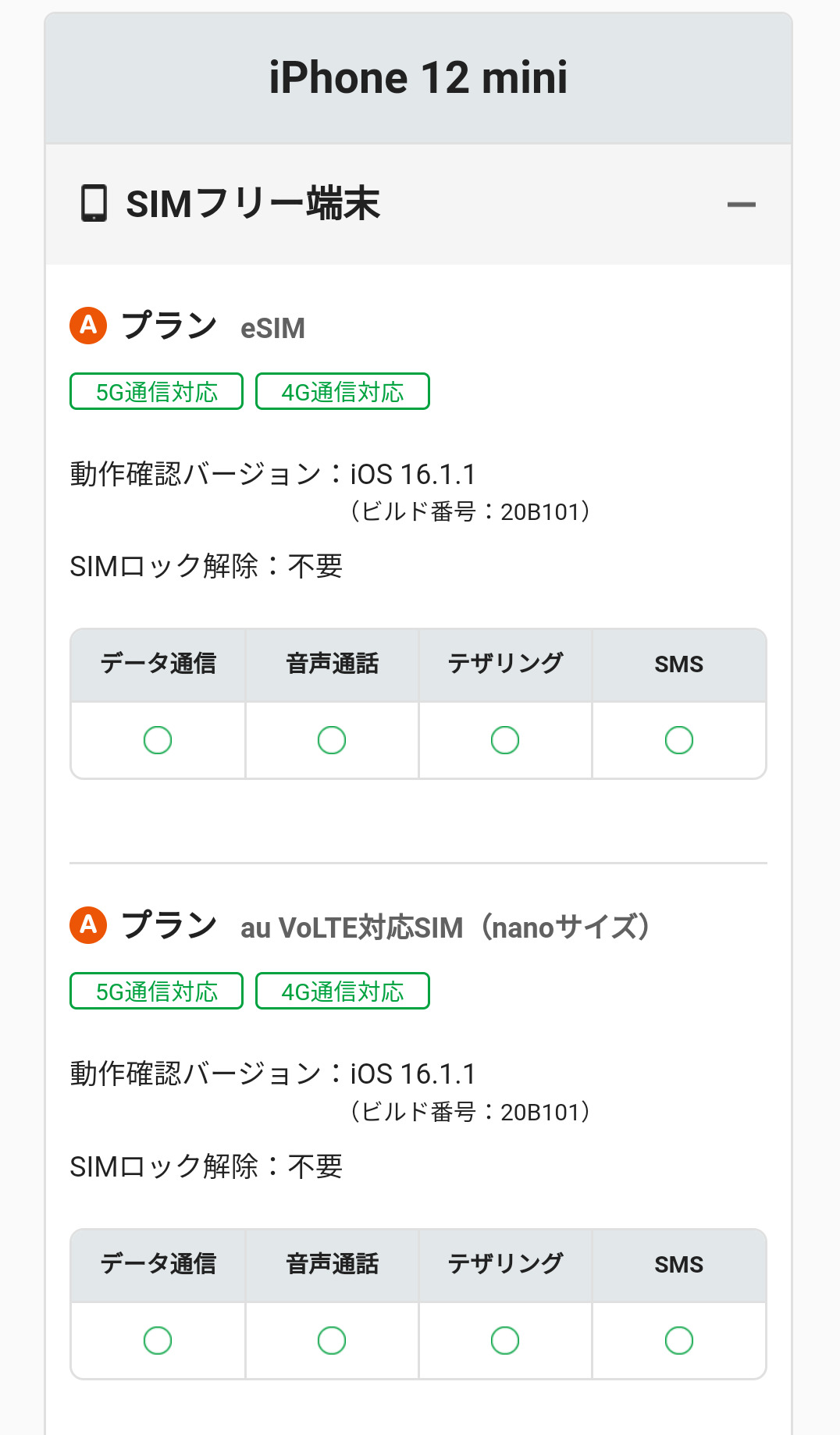The image size is (840, 1435).
Task: Click the SMS circle in eSIM table
Action: (679, 740)
